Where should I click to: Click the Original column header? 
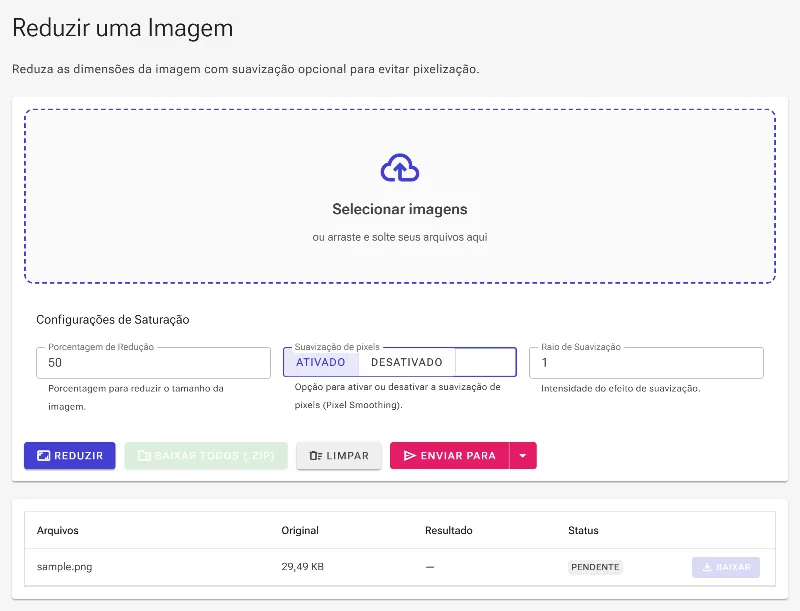point(300,530)
